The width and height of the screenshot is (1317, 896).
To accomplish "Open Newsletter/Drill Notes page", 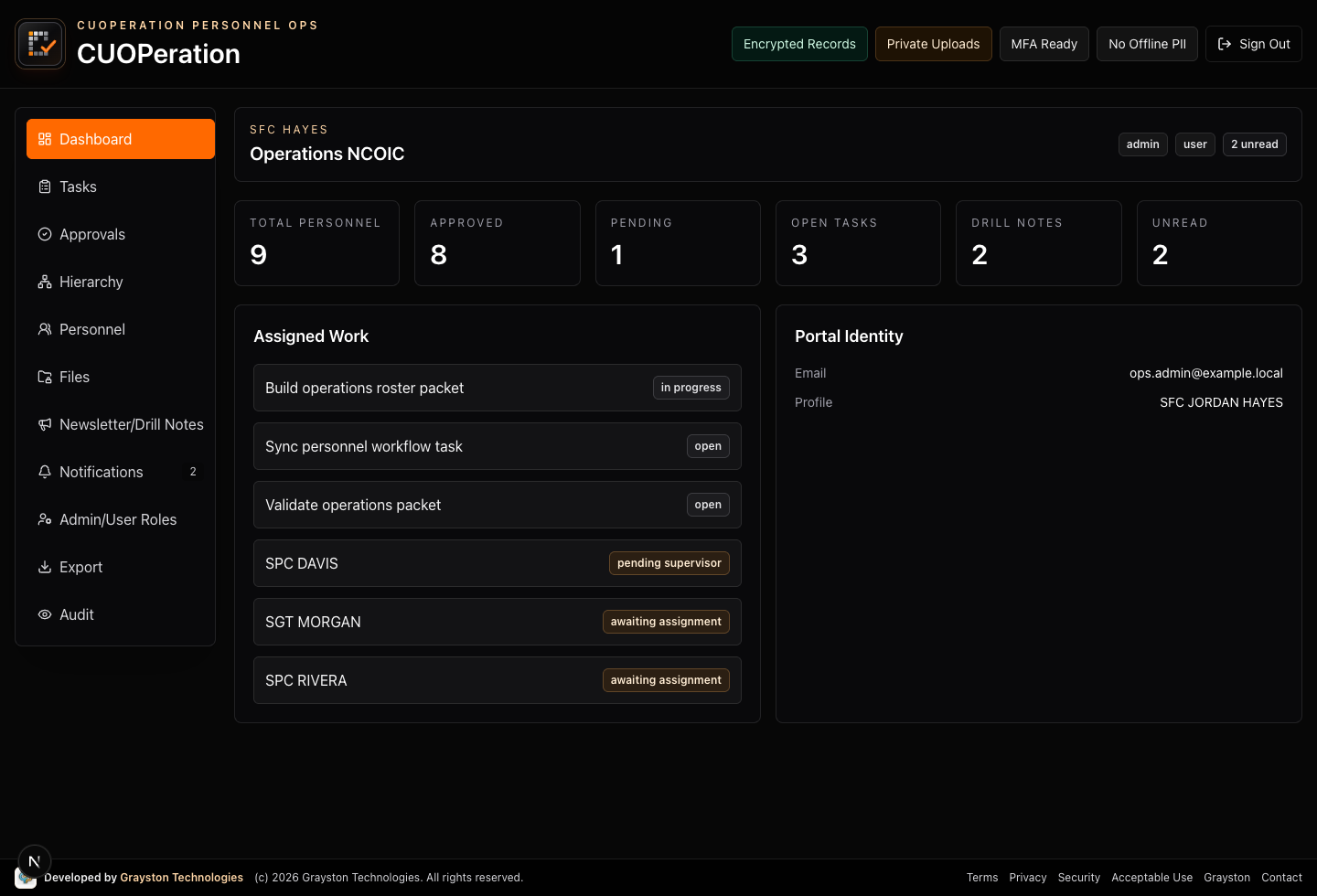I will pos(121,424).
